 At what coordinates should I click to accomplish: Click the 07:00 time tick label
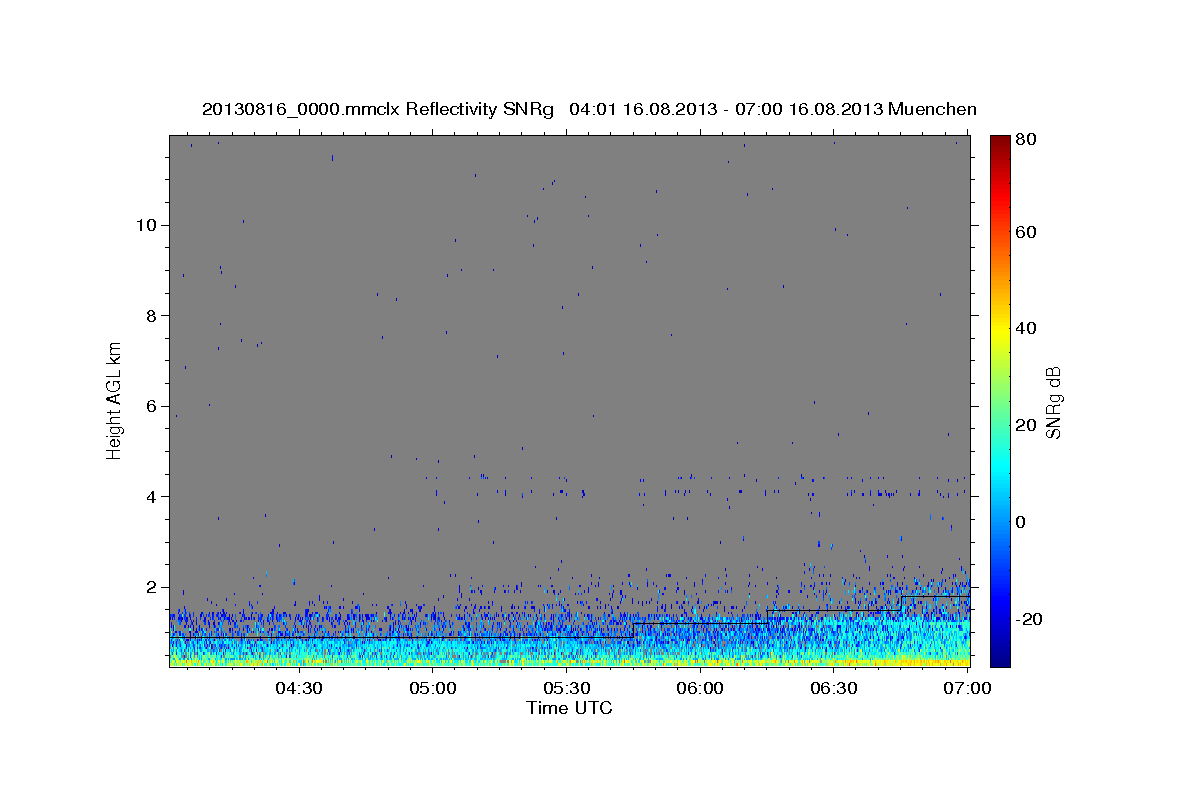click(x=968, y=688)
